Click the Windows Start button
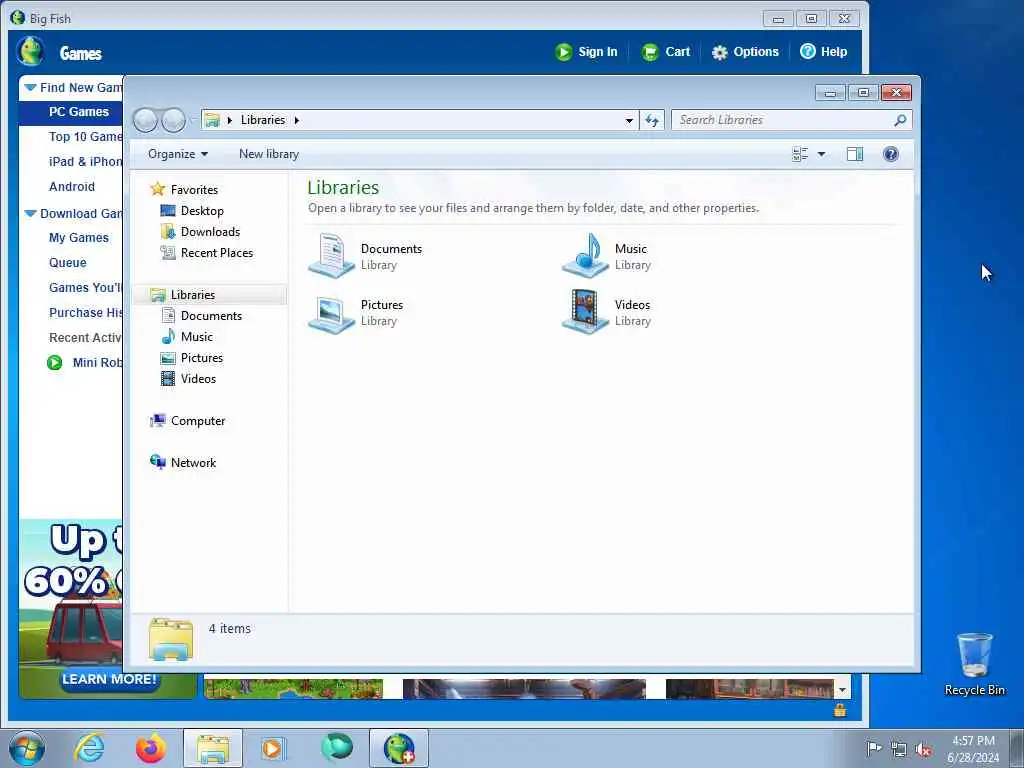This screenshot has height=768, width=1024. point(27,748)
